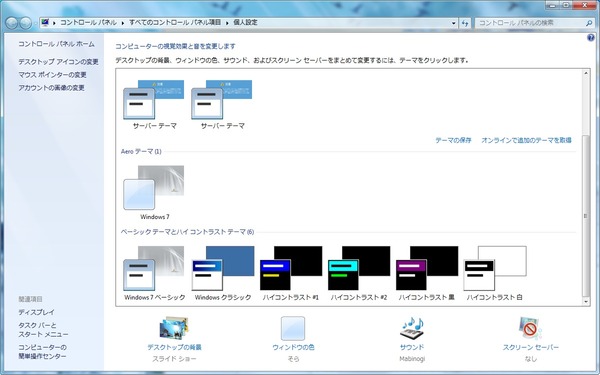The image size is (600, 375).
Task: Open アカウントの画像の変更 link
Action: click(51, 88)
